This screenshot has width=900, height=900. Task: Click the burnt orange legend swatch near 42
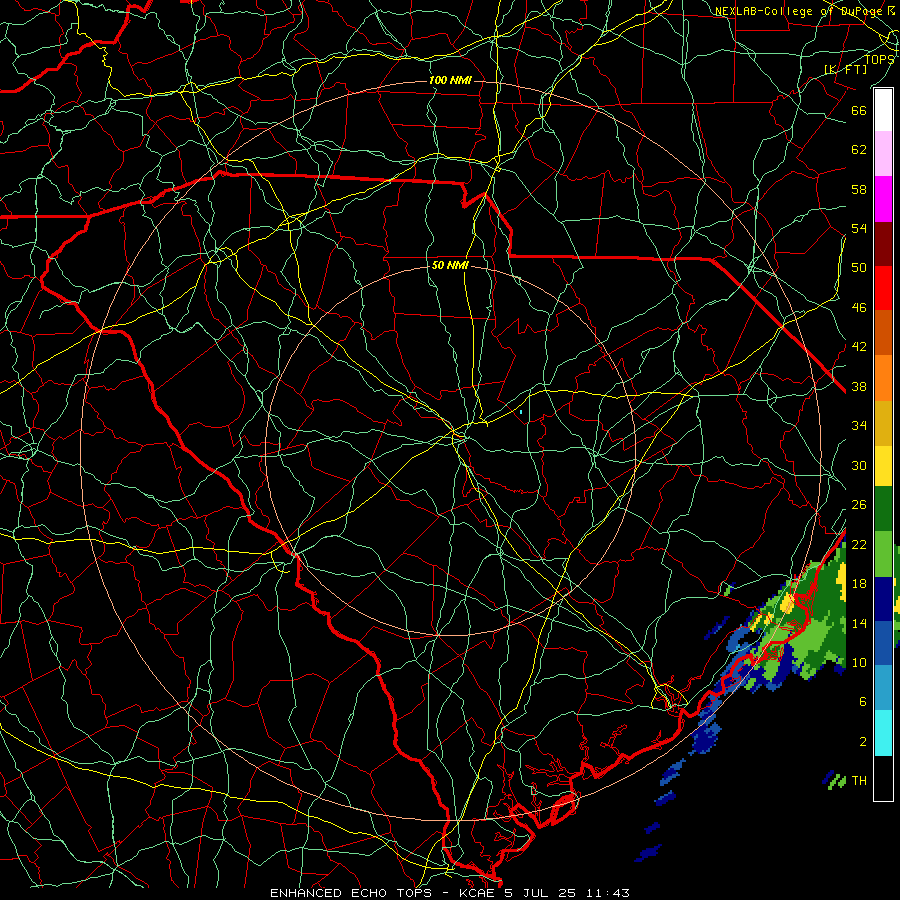click(x=883, y=333)
